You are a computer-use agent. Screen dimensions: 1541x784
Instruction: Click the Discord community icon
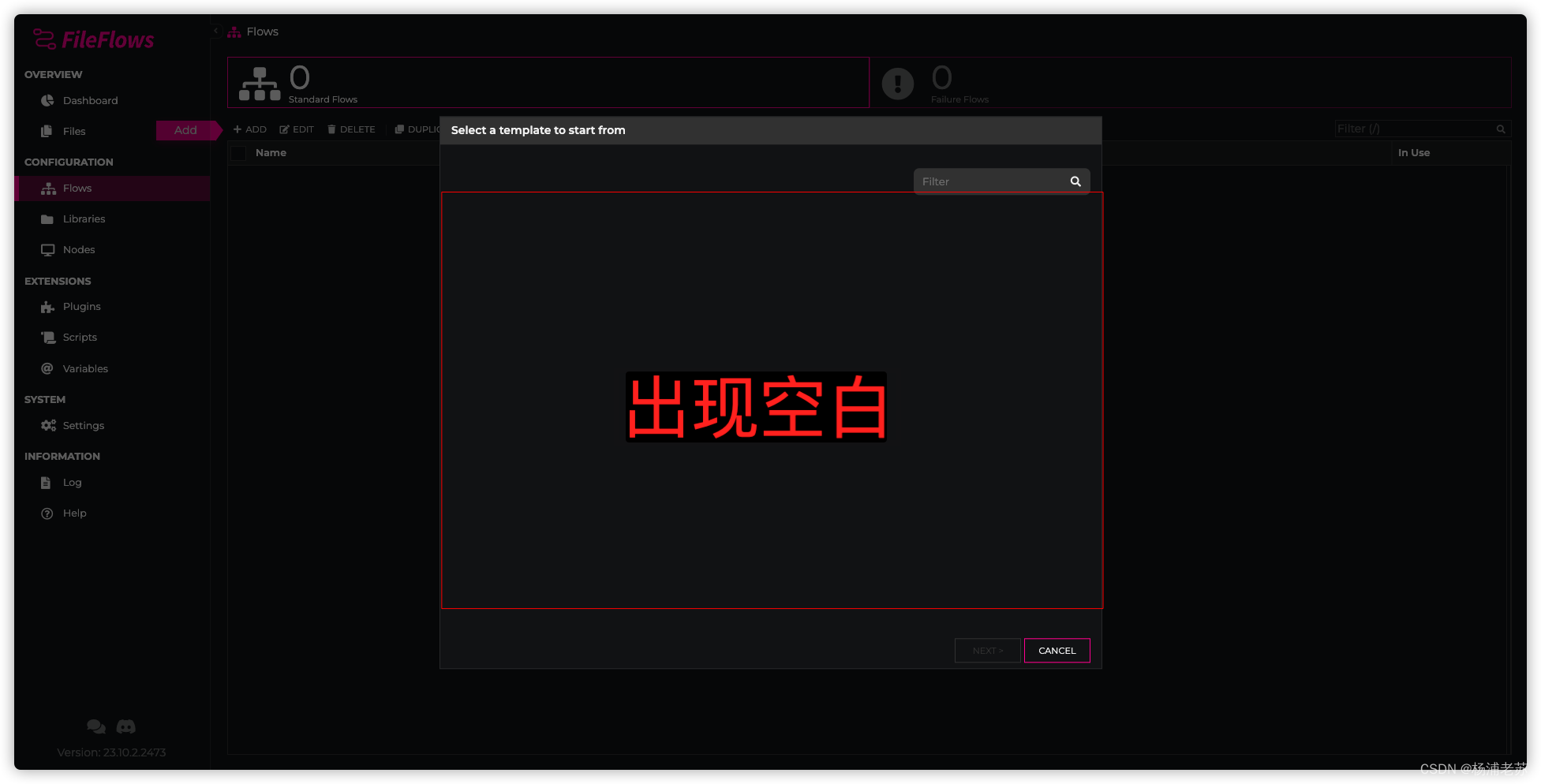(125, 726)
